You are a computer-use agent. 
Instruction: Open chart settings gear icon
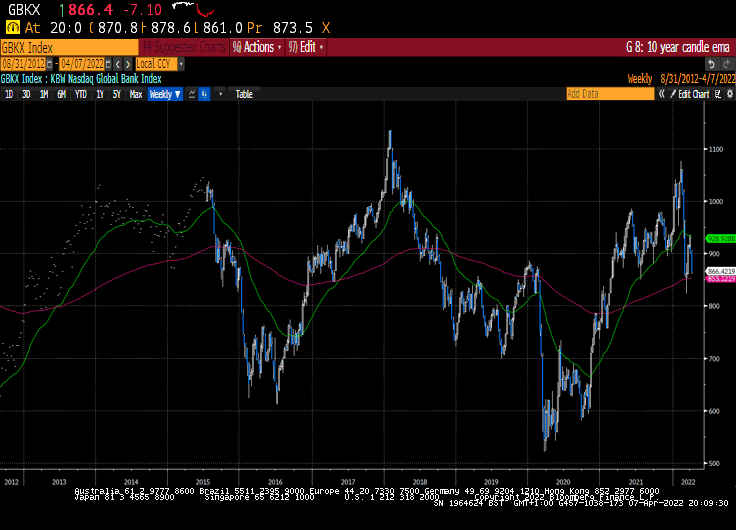click(730, 94)
